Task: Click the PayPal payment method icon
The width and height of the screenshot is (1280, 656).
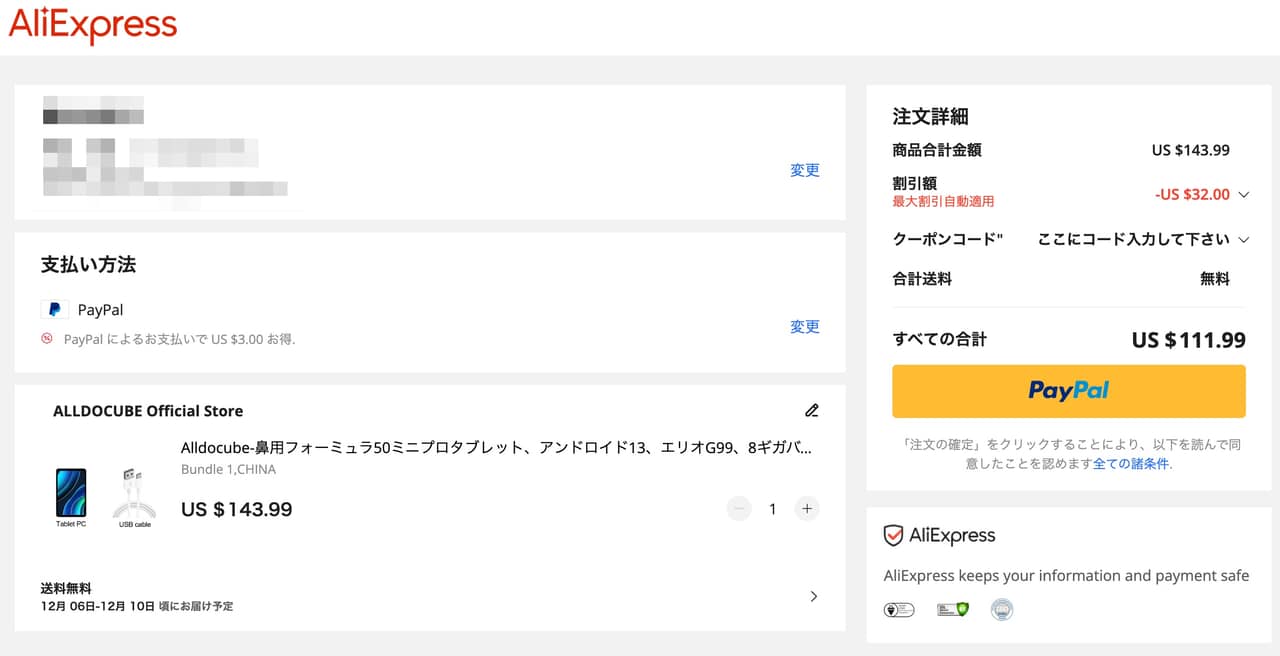Action: click(x=54, y=310)
